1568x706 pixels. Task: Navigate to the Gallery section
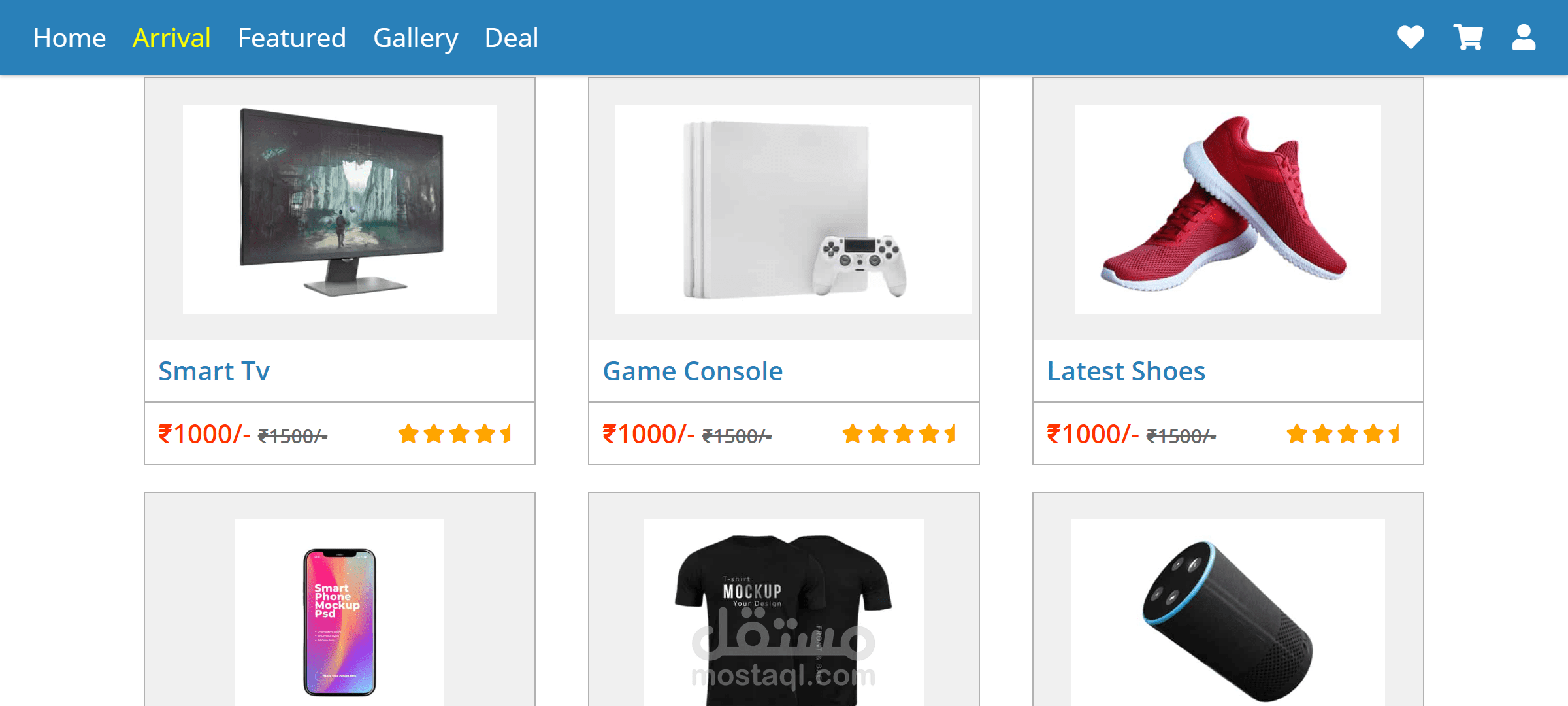pos(416,38)
